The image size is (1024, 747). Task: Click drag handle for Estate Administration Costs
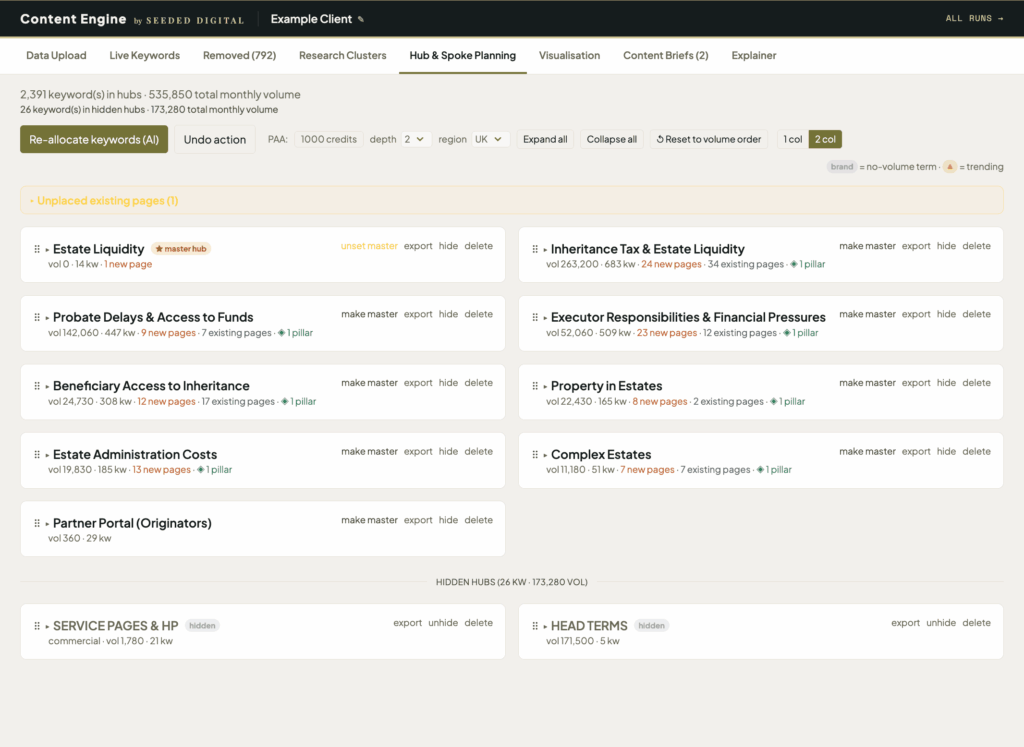(37, 454)
